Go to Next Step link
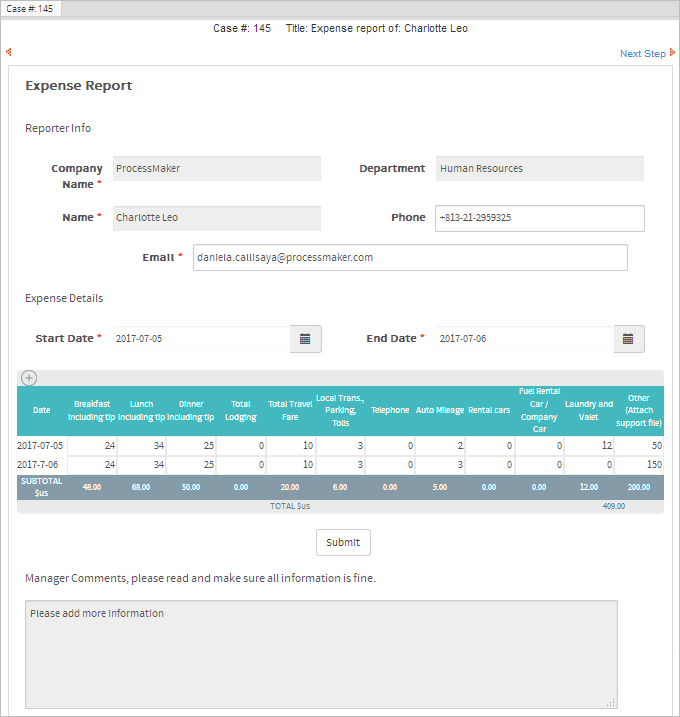The image size is (680, 717). (x=642, y=54)
